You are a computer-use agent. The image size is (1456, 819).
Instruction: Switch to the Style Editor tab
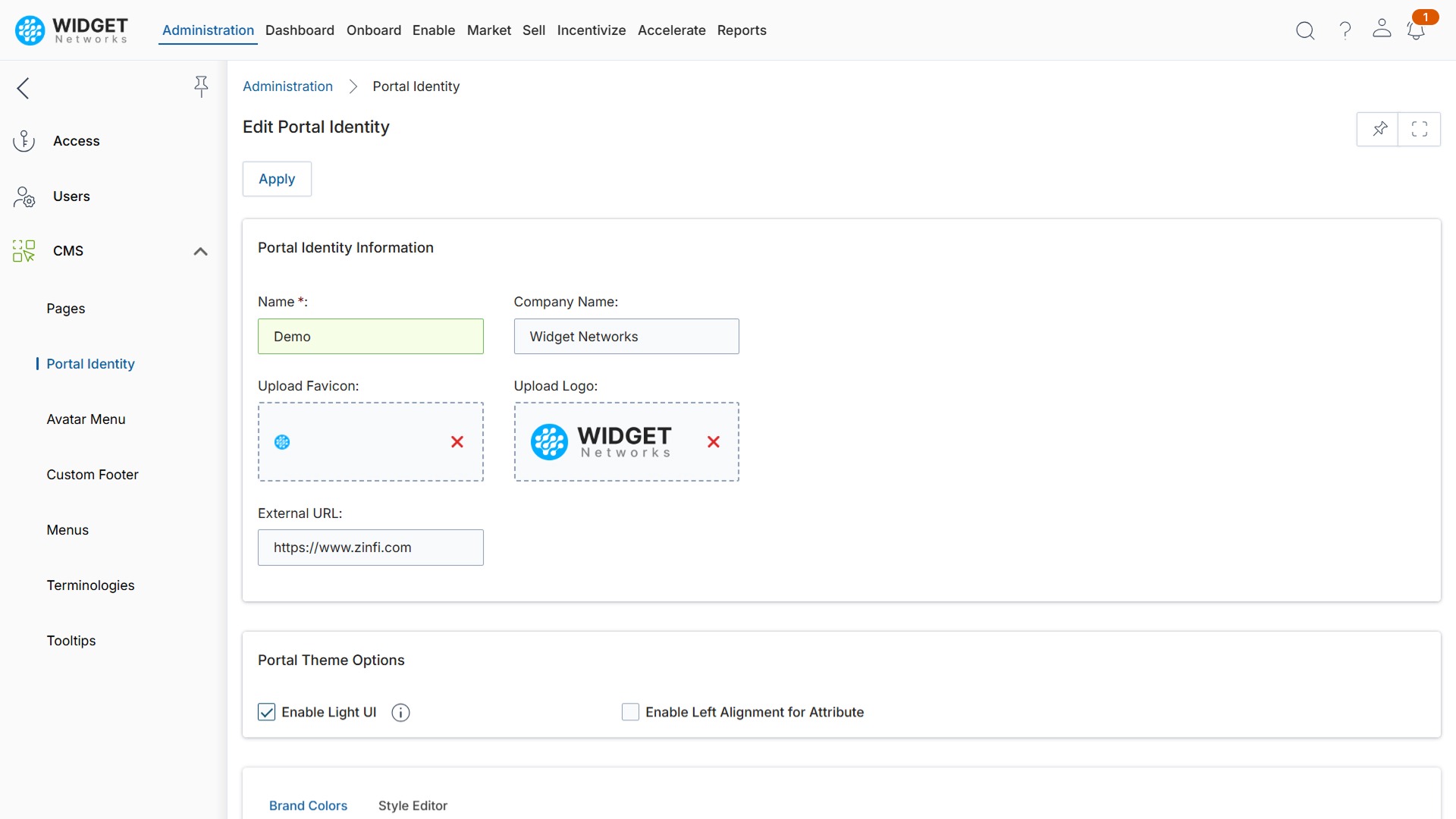[x=413, y=805]
